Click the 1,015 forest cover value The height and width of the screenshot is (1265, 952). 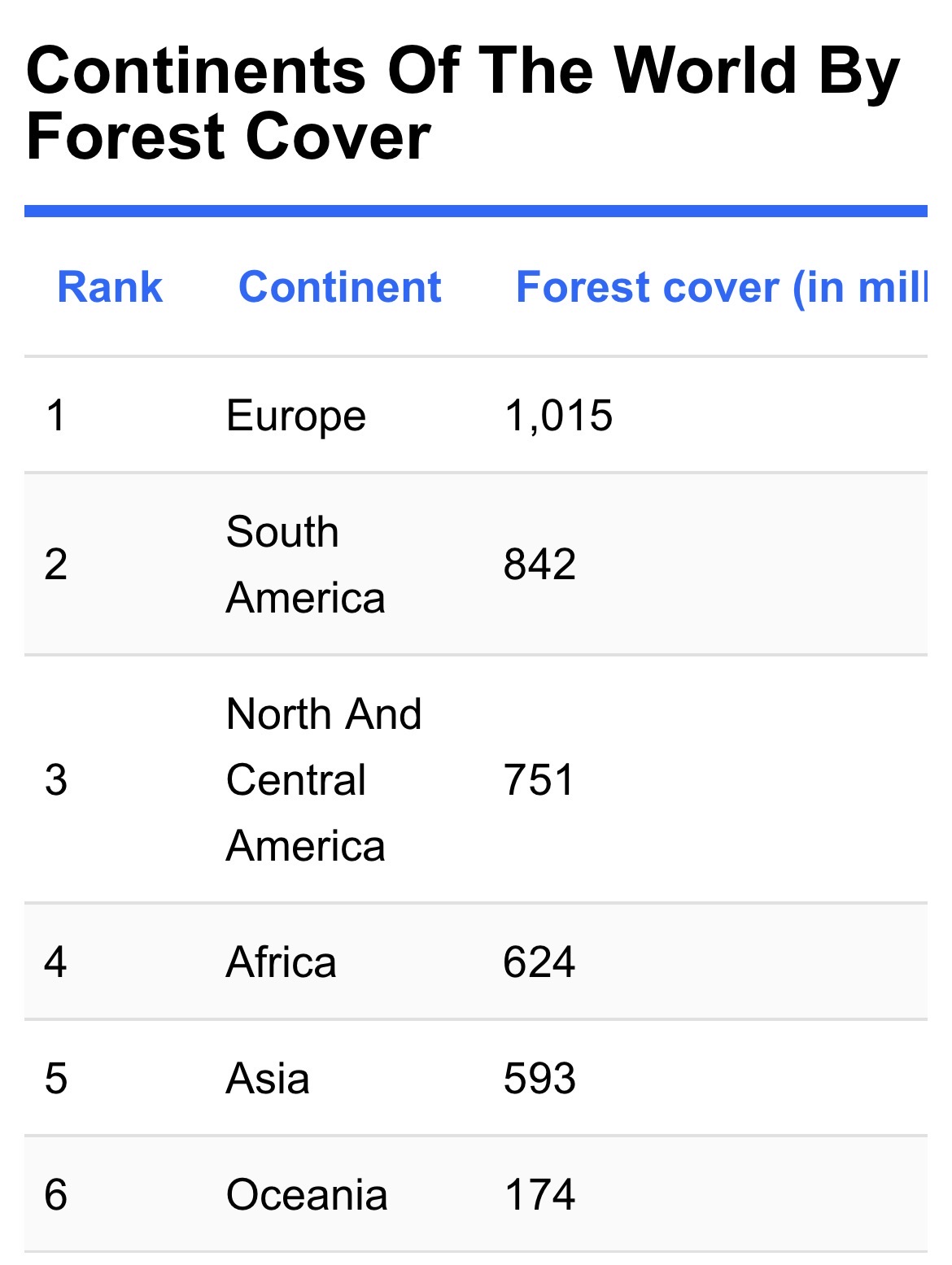tap(558, 416)
